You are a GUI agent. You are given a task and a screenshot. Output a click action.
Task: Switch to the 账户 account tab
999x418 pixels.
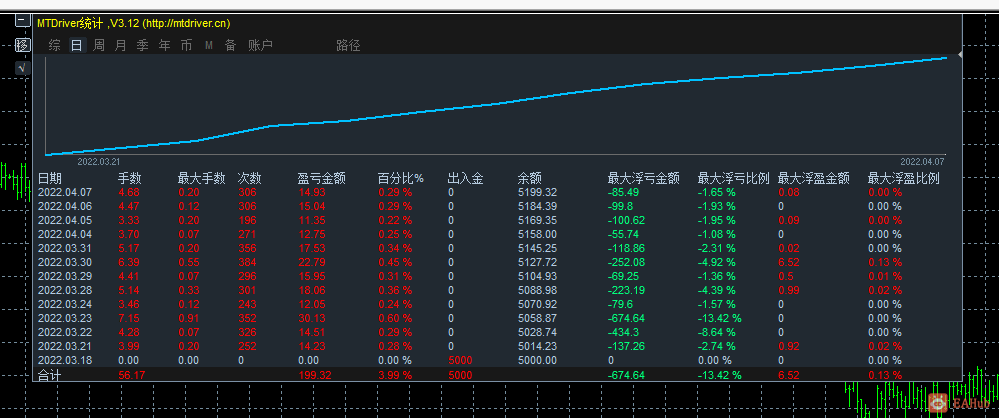pyautogui.click(x=261, y=45)
